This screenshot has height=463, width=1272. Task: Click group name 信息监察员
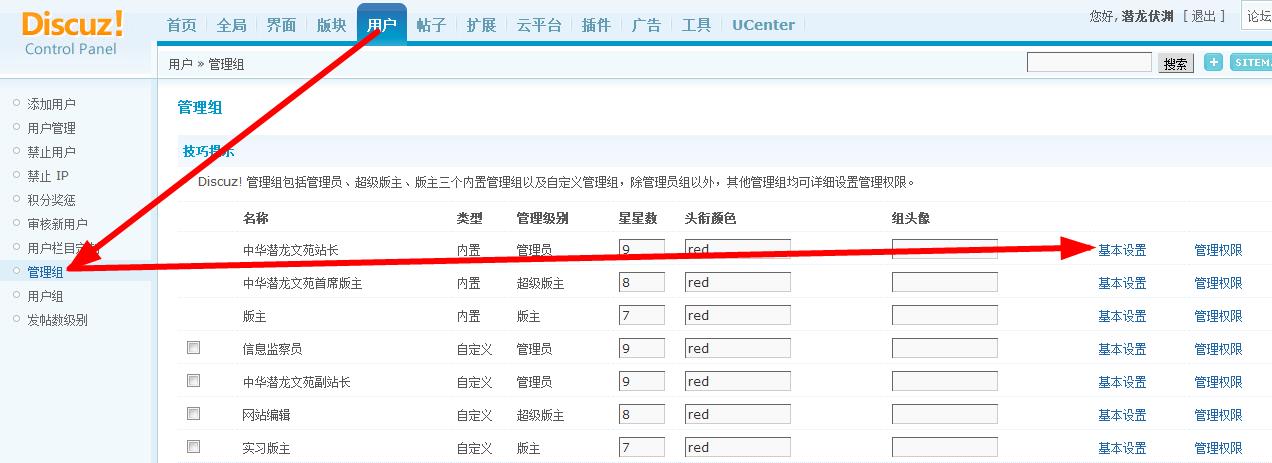(x=272, y=349)
